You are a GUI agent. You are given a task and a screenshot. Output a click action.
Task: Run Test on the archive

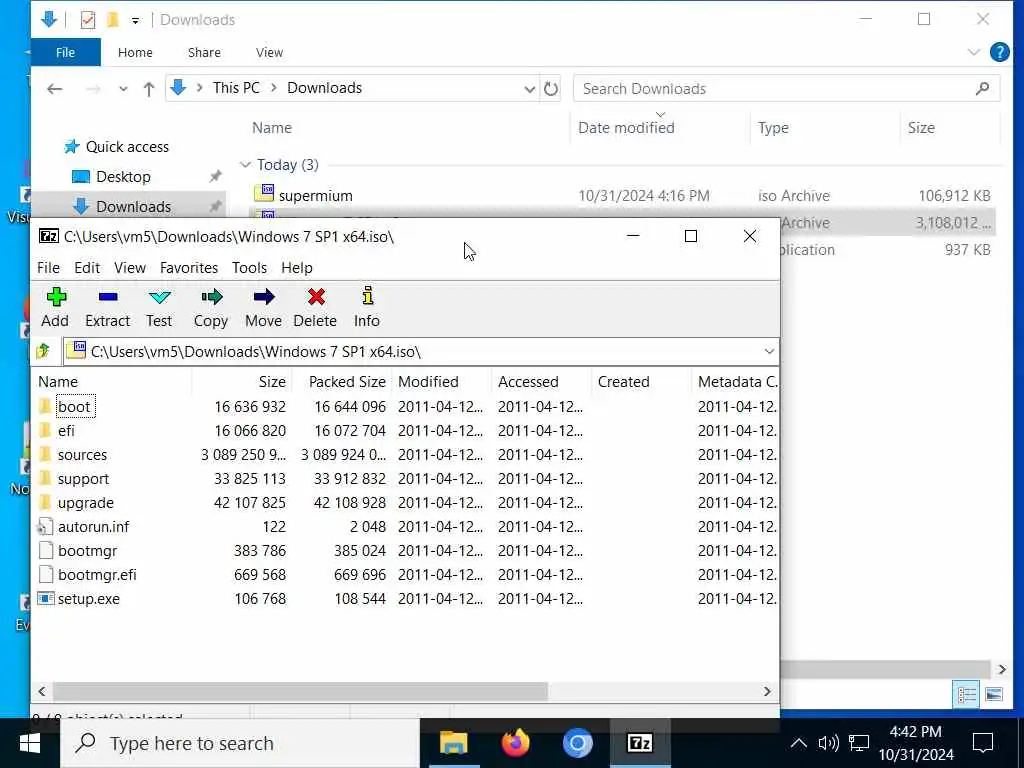[159, 308]
